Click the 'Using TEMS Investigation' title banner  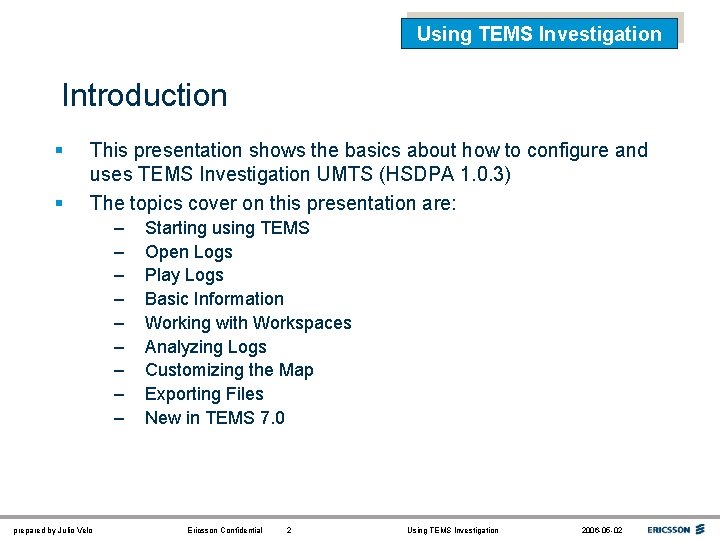coord(539,34)
